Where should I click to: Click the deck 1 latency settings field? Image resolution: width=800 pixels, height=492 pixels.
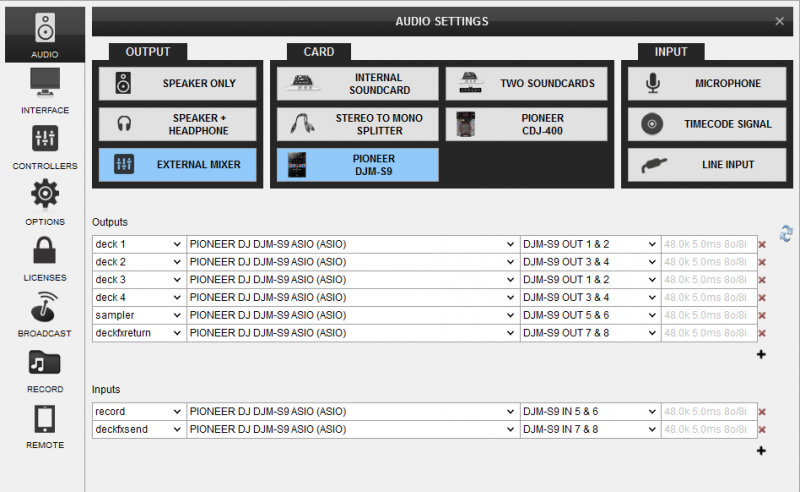point(706,244)
